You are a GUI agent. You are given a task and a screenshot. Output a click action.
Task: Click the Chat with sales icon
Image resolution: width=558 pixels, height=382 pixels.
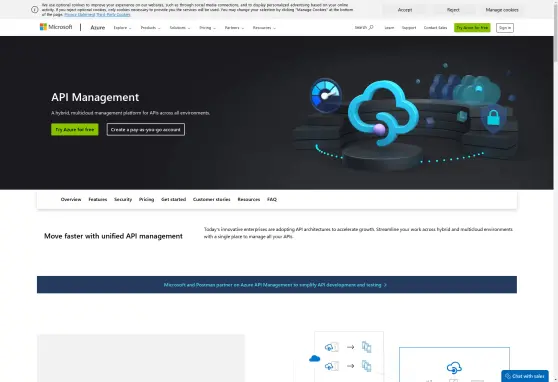(x=508, y=376)
